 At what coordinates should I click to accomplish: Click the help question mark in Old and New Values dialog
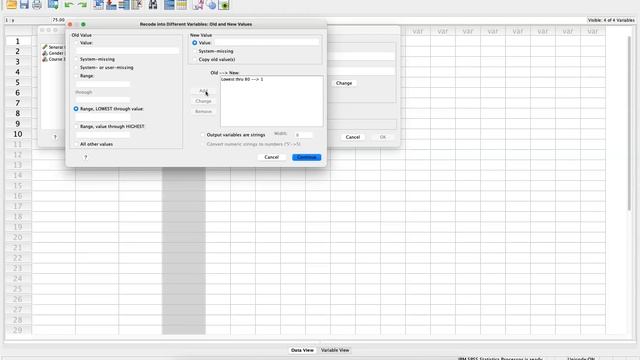pos(85,157)
